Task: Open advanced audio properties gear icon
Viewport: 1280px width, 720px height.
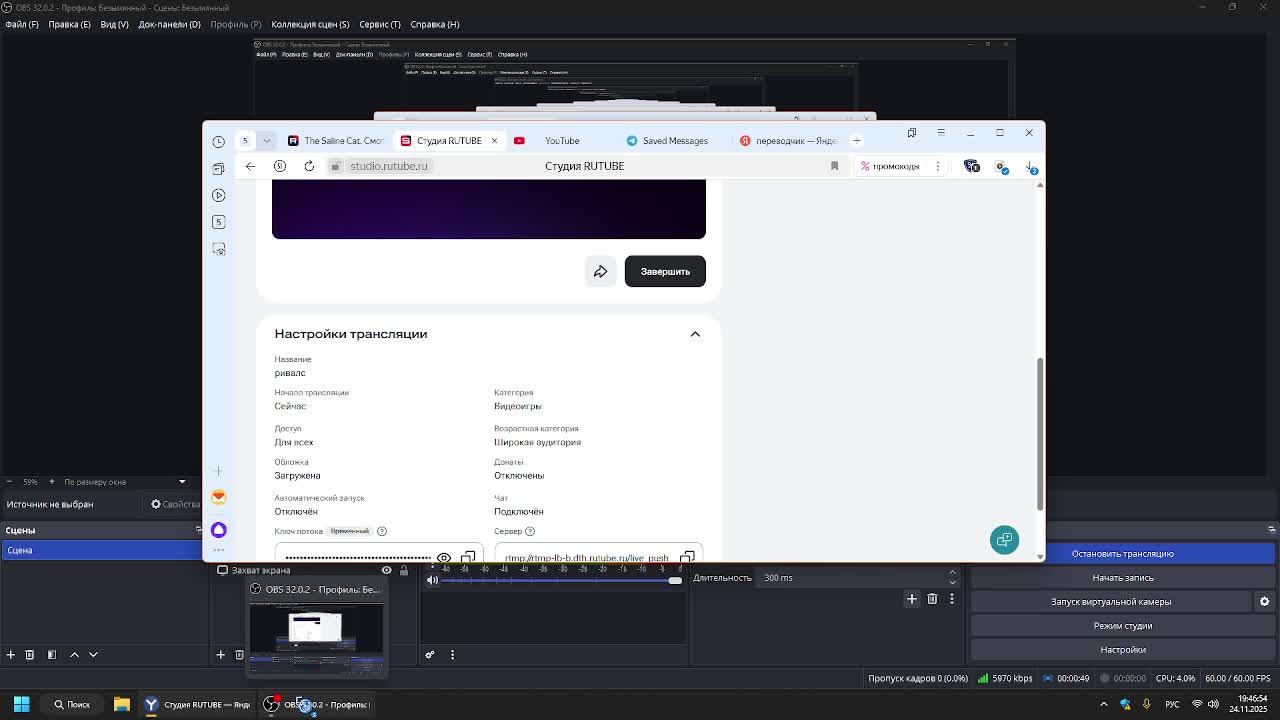Action: [430, 655]
